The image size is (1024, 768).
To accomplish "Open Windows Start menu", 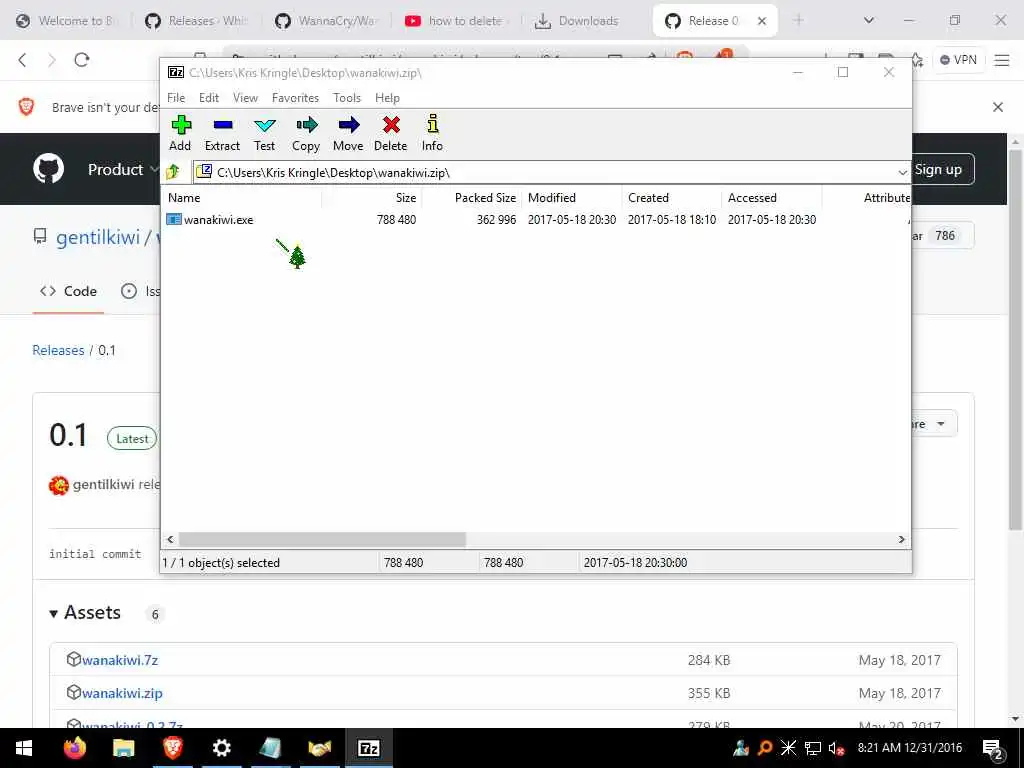I will [24, 748].
